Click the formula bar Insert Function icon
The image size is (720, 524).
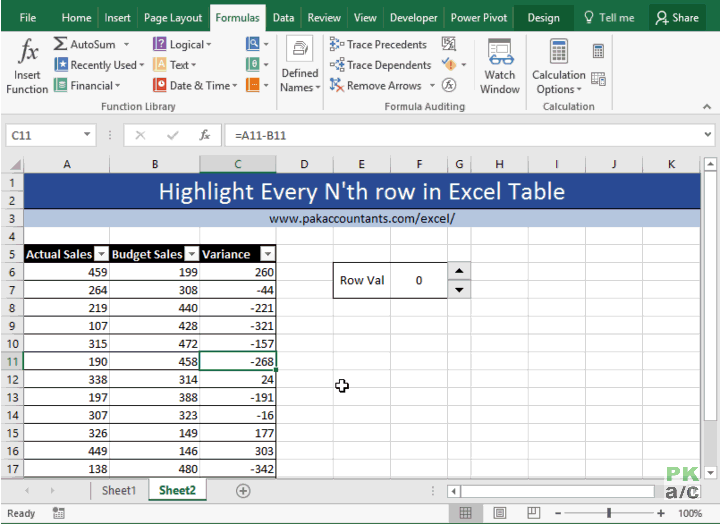[x=204, y=135]
